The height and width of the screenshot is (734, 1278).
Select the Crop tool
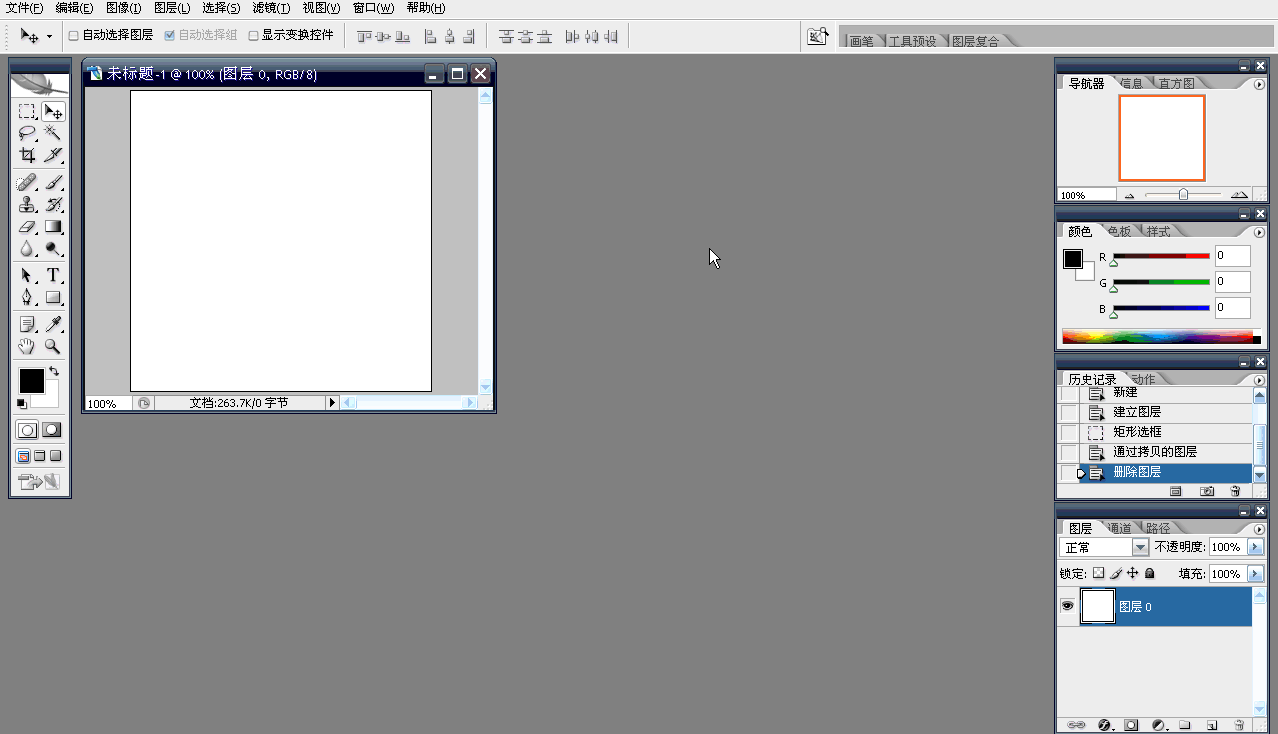[x=27, y=155]
